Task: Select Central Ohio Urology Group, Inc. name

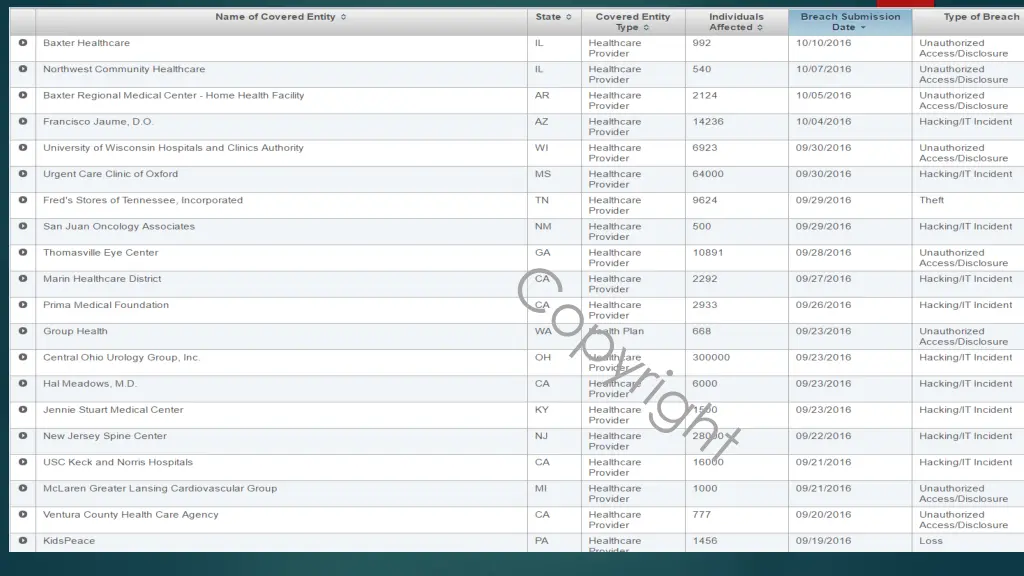Action: click(121, 357)
